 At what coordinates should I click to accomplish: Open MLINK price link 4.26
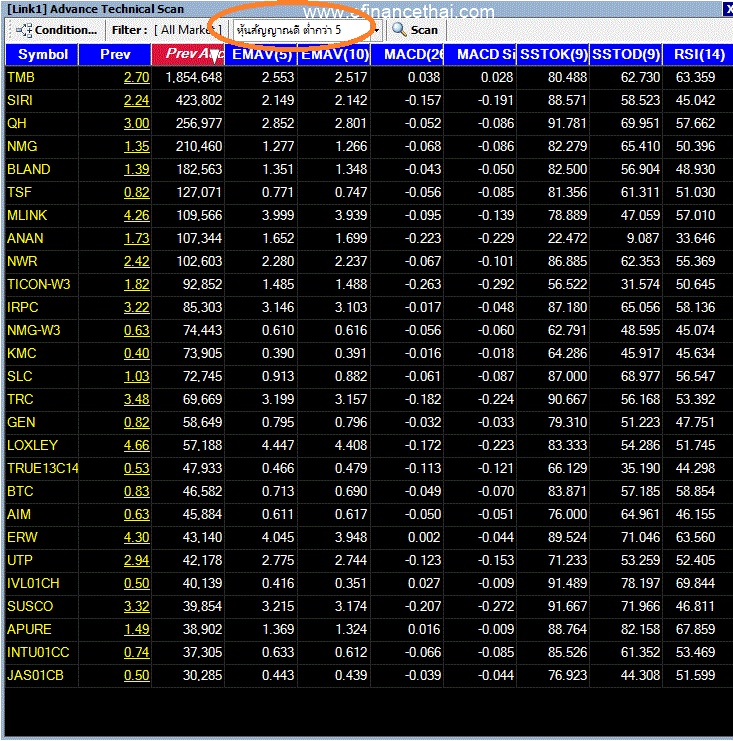(137, 215)
